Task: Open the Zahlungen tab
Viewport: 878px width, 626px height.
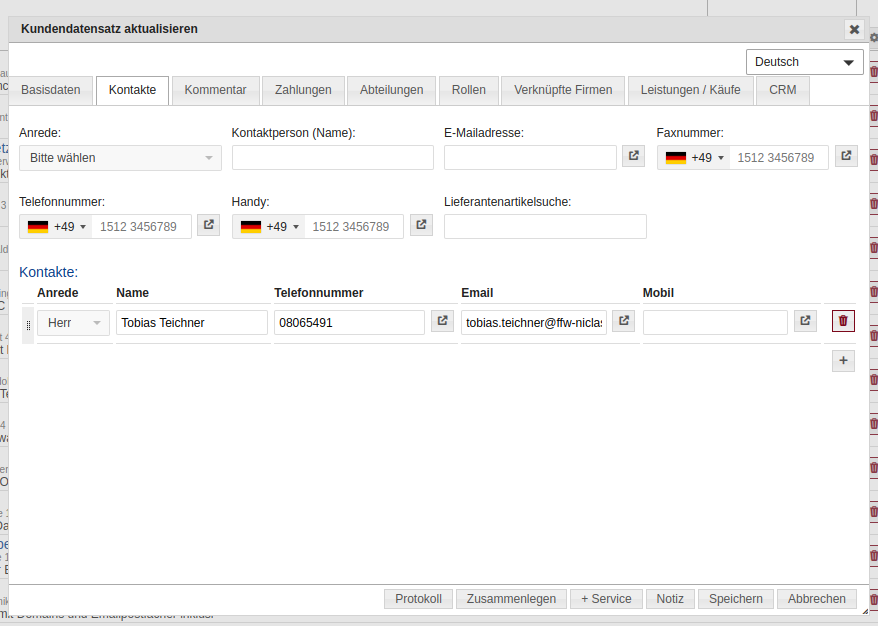Action: (303, 90)
